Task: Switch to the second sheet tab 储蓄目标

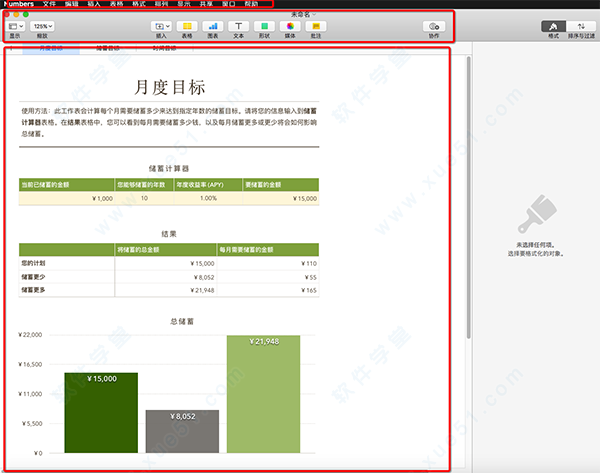Action: point(108,49)
